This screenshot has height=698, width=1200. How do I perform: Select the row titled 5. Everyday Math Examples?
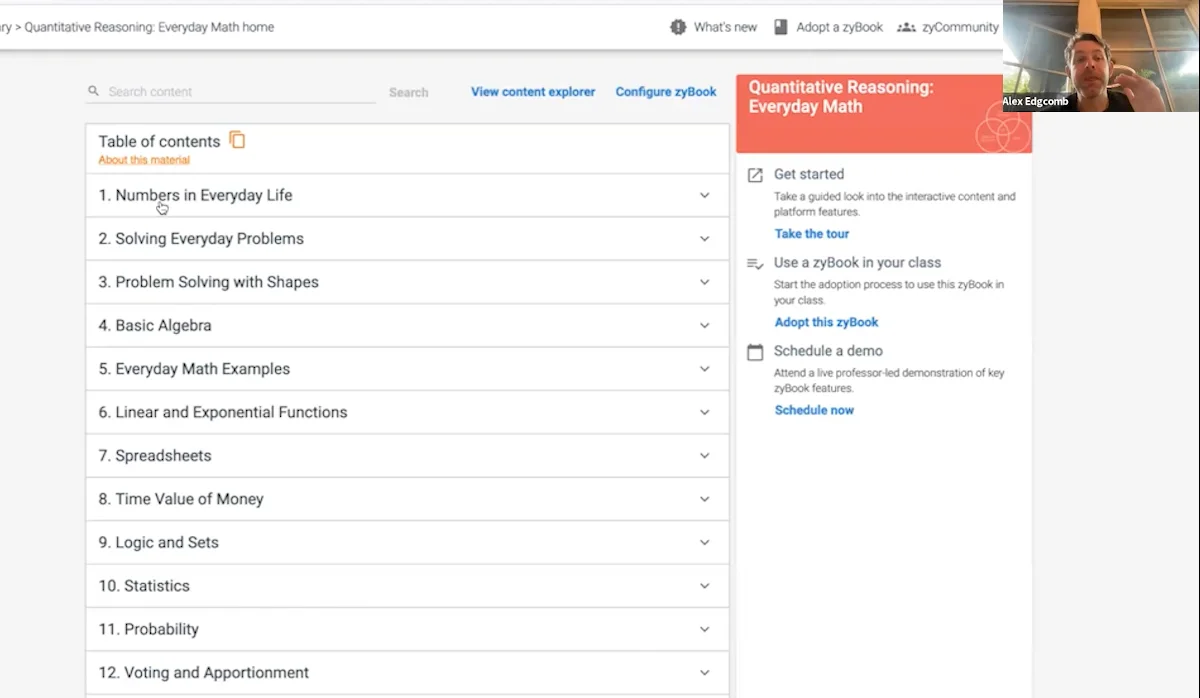coord(408,369)
